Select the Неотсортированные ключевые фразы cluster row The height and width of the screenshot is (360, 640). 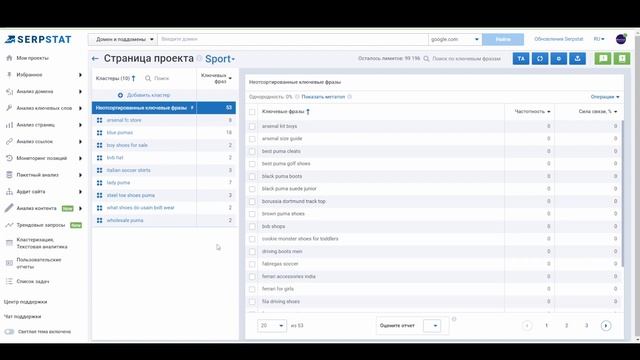tap(164, 108)
